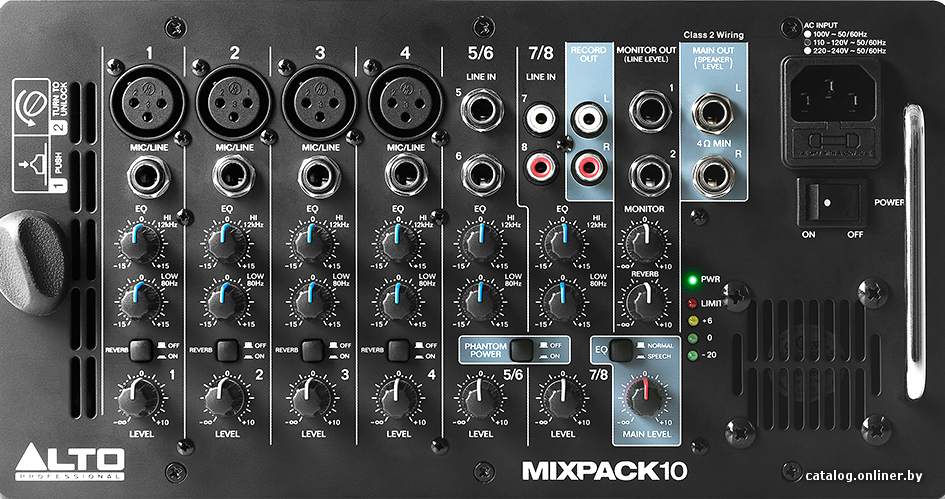Image resolution: width=945 pixels, height=499 pixels.
Task: Click channel 3 LEVEL knob
Action: pyautogui.click(x=313, y=398)
